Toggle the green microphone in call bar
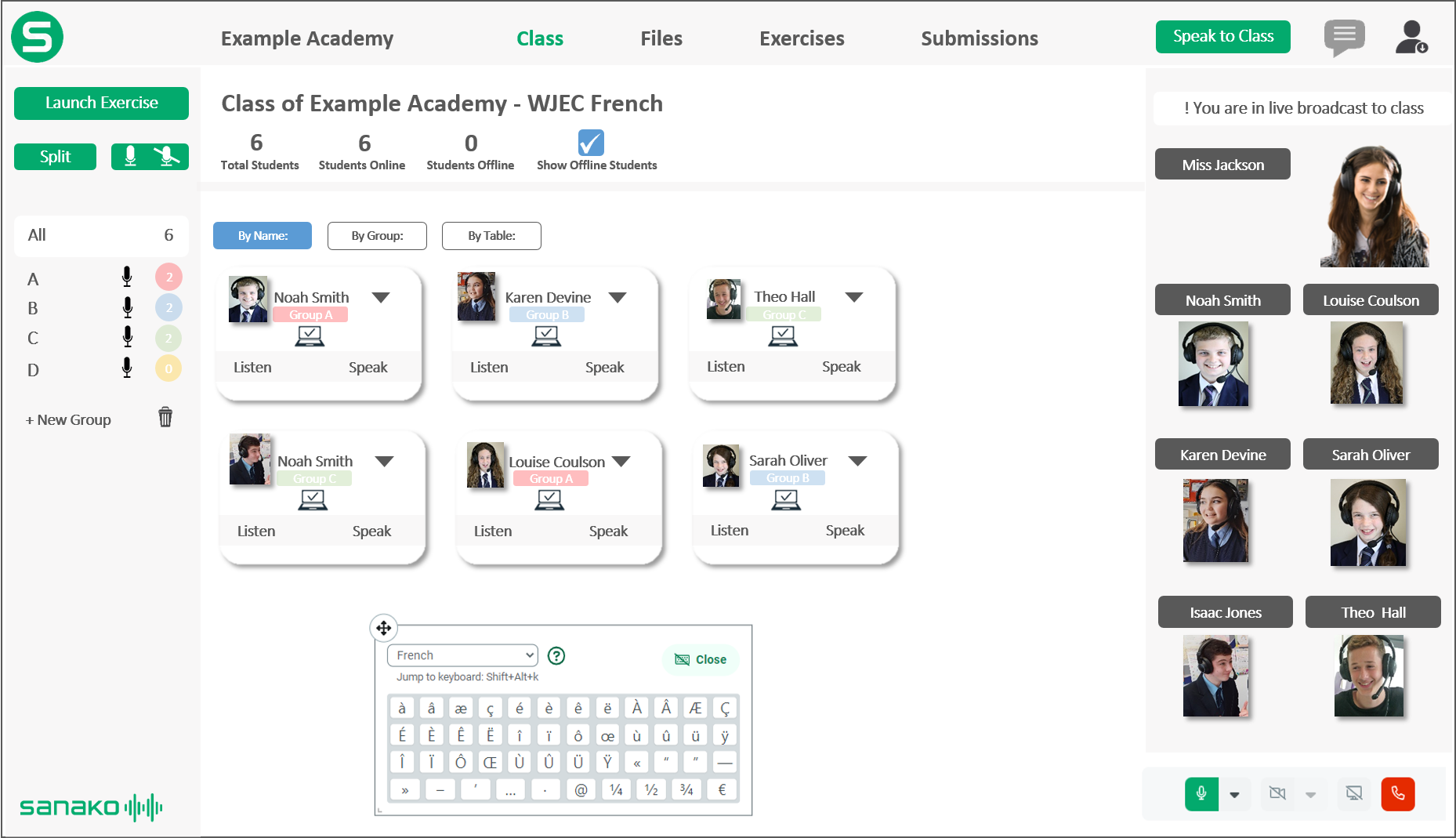This screenshot has height=838, width=1456. 1201,794
